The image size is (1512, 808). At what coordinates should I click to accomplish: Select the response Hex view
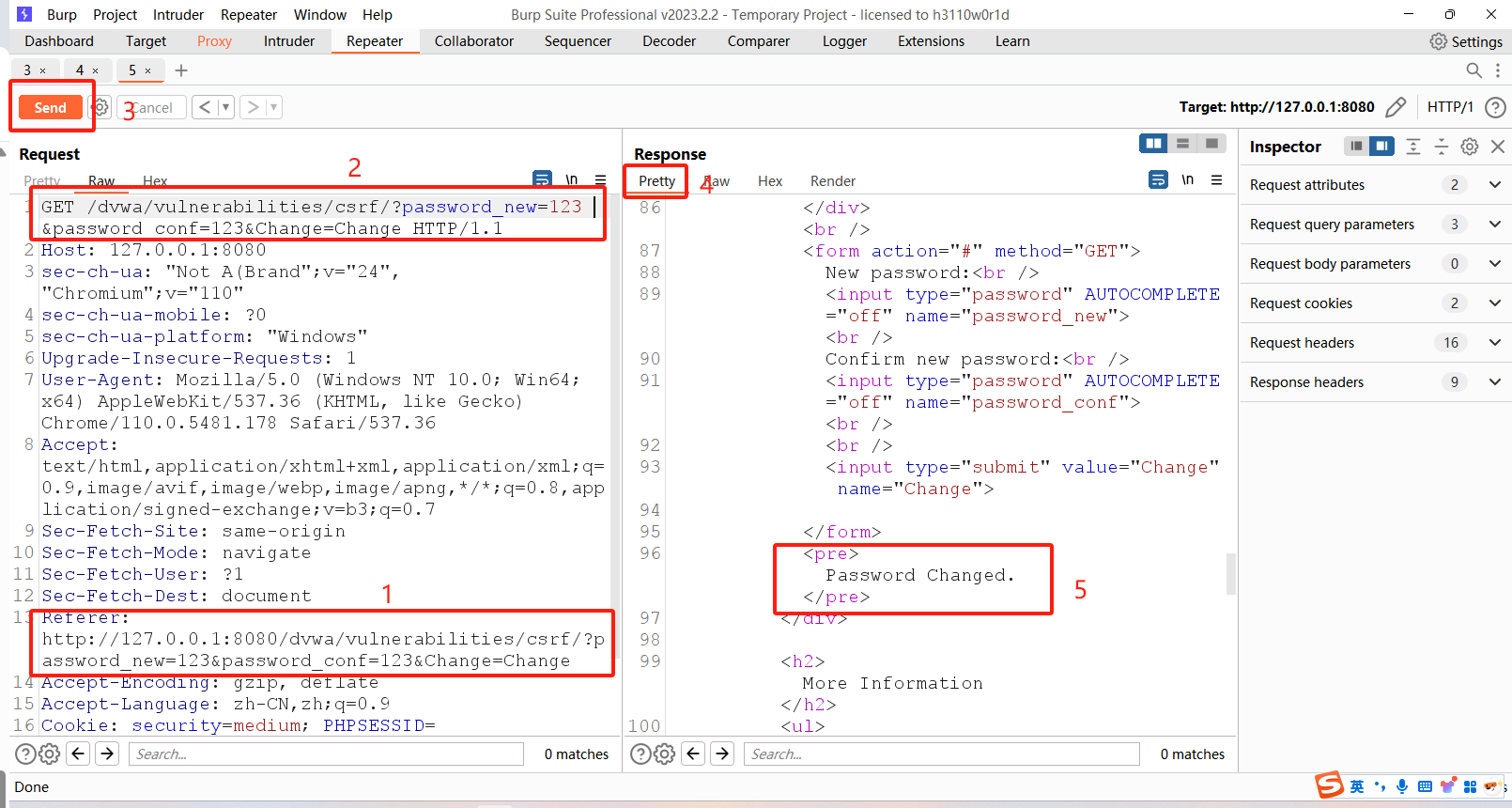[x=770, y=181]
